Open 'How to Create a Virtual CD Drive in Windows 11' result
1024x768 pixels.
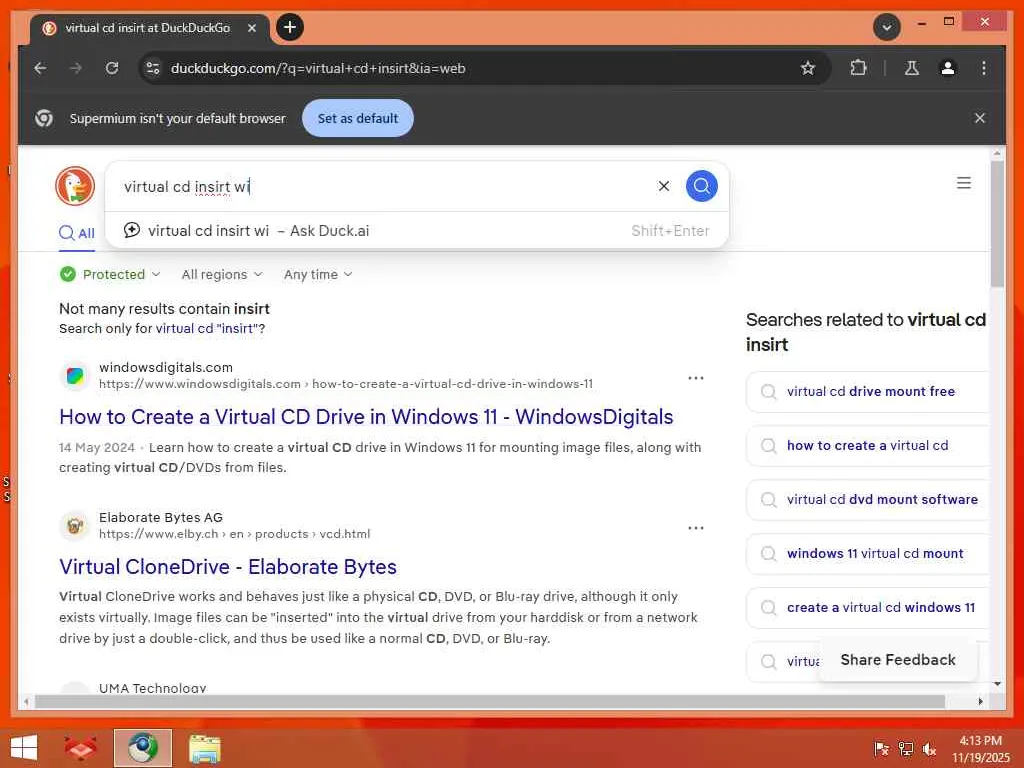tap(366, 417)
